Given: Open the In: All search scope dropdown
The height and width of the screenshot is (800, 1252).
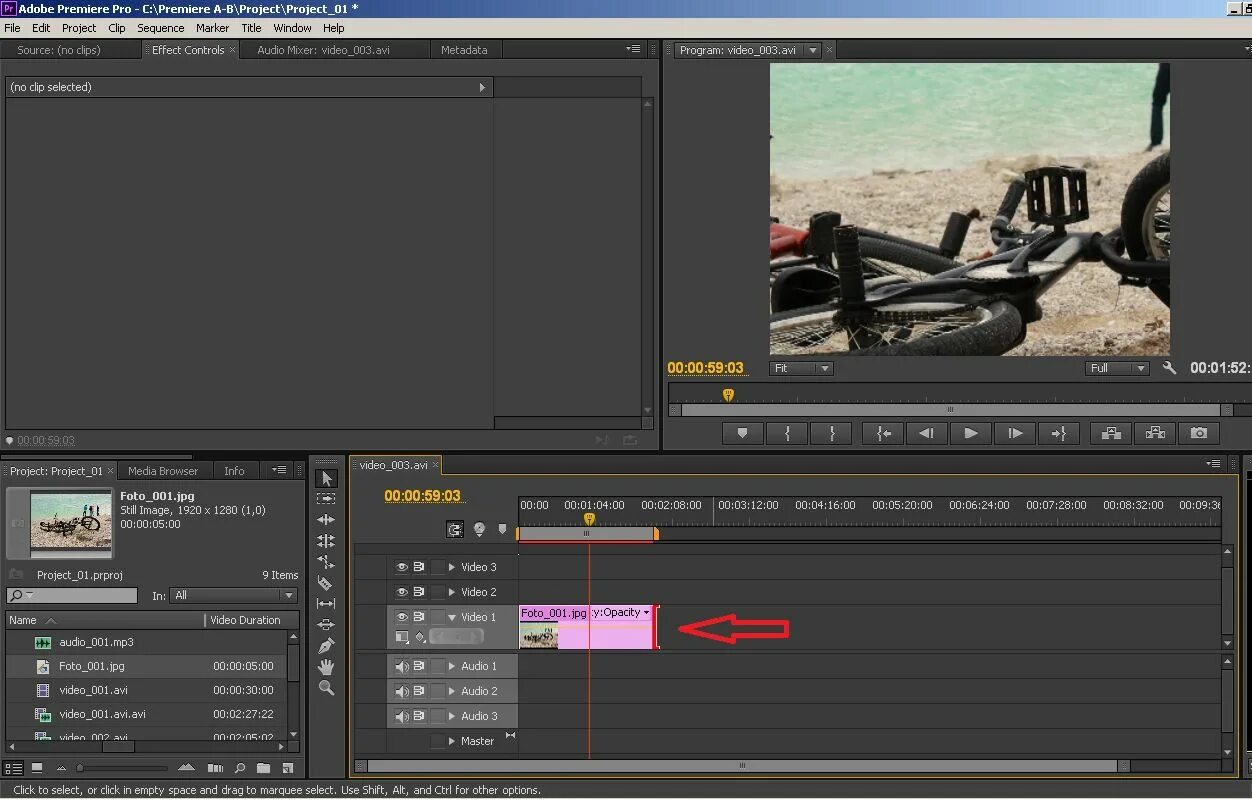Looking at the screenshot, I should [234, 595].
